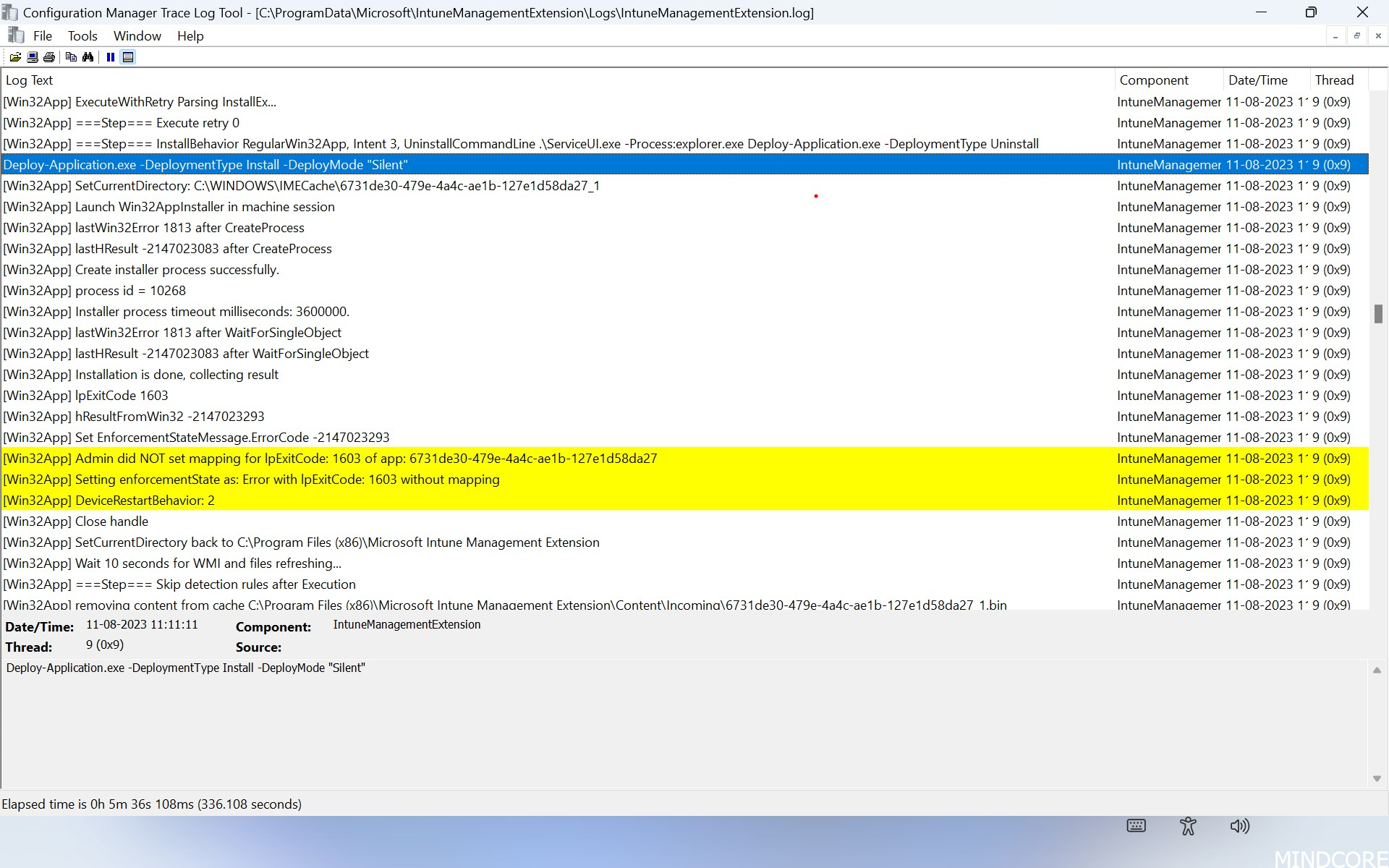1389x868 pixels.
Task: Pause log monitoring with the pause icon
Action: pyautogui.click(x=110, y=57)
